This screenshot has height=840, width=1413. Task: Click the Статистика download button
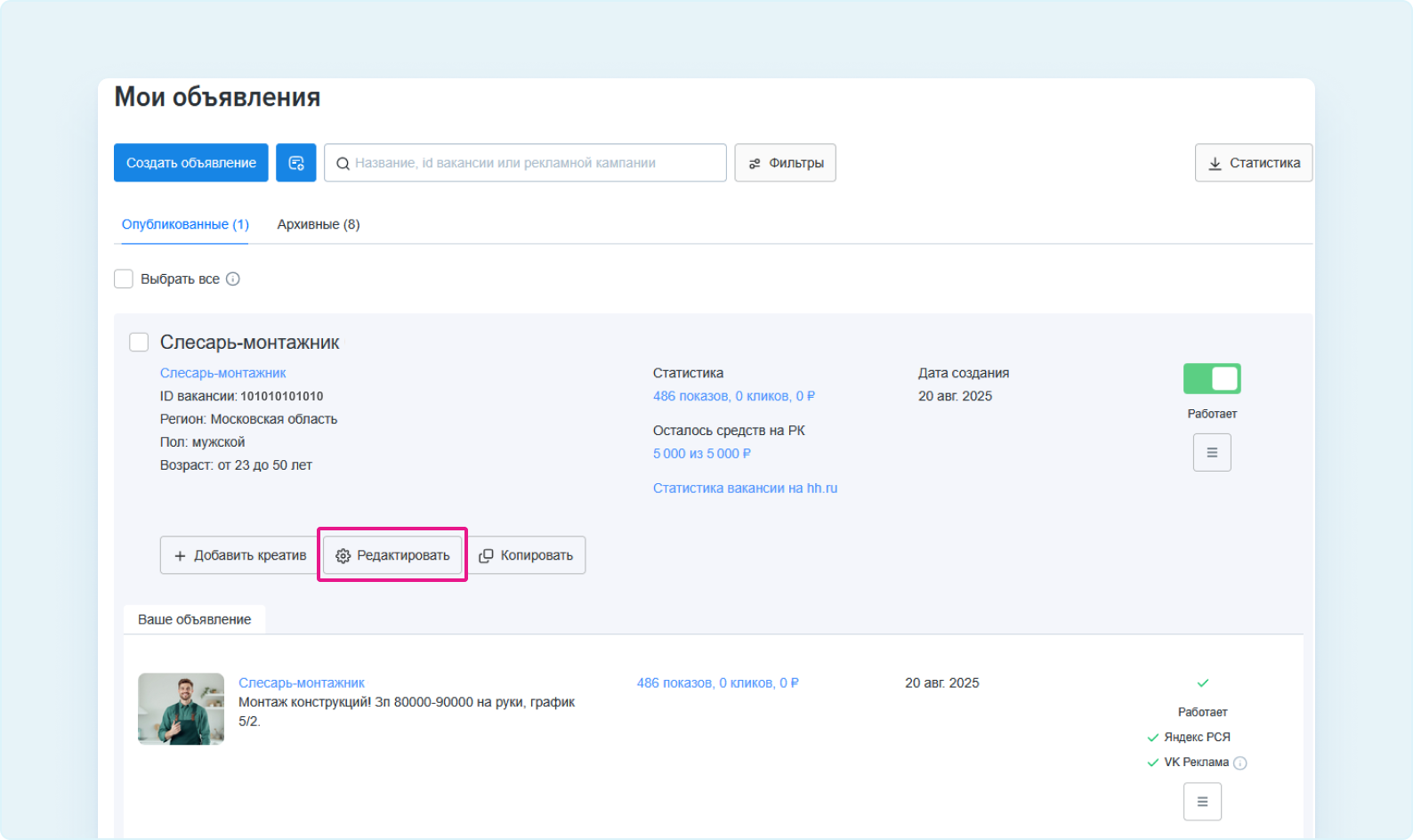tap(1253, 163)
